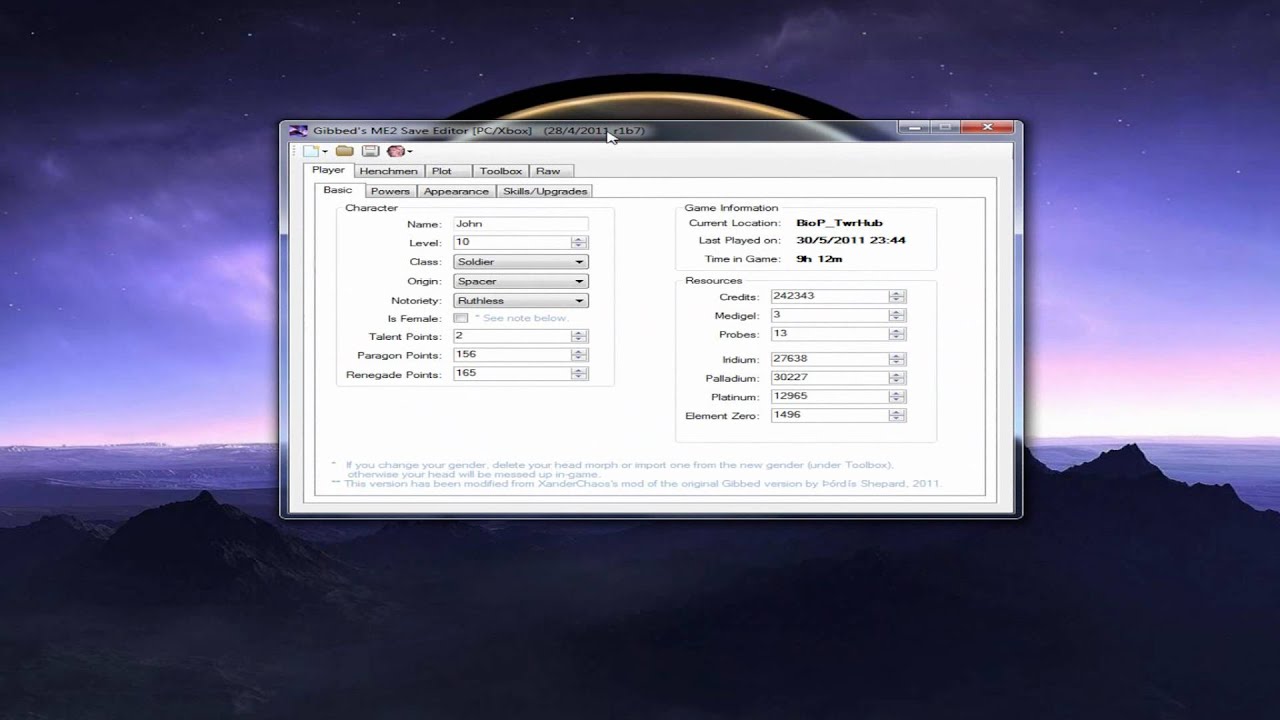Screen dimensions: 1280x720
Task: Click the Iridium value field
Action: (830, 359)
